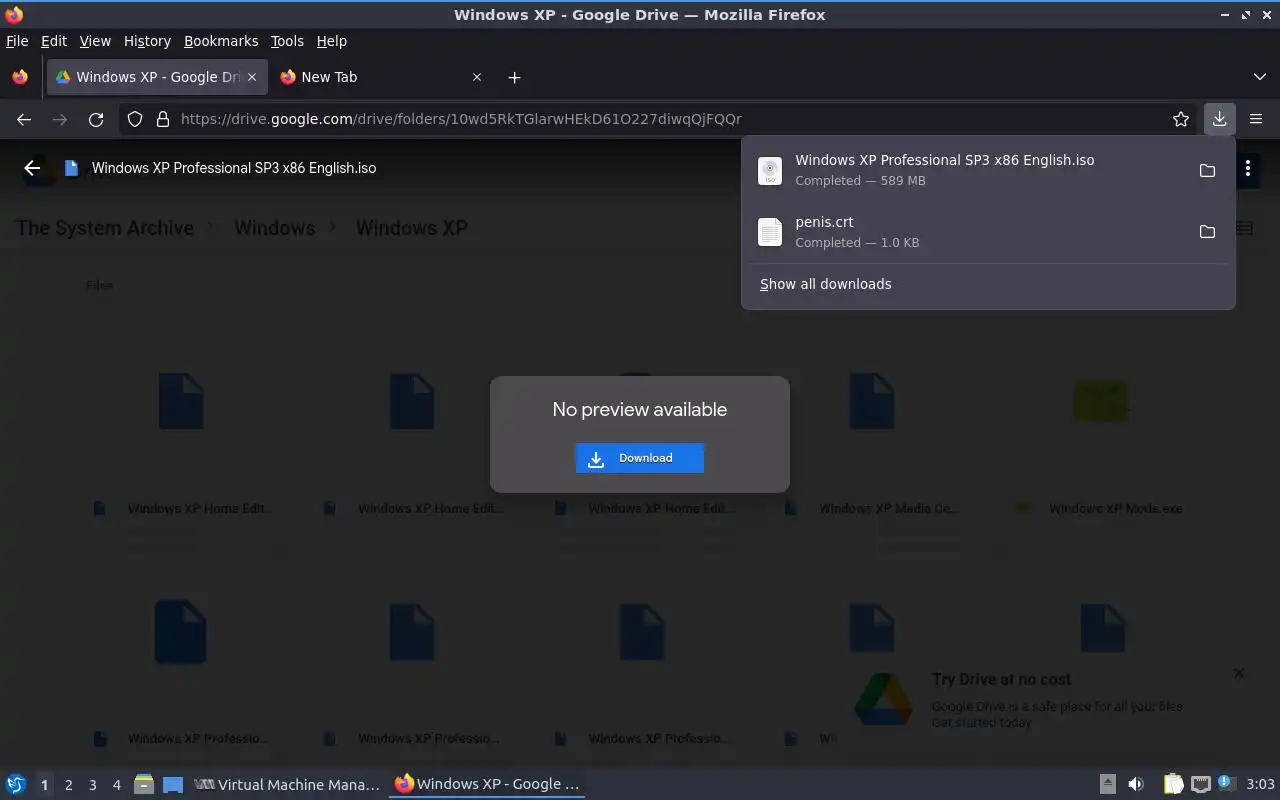
Task: Click the preview title Windows XP Professional SP3 x86 English.iso
Action: pyautogui.click(x=234, y=168)
